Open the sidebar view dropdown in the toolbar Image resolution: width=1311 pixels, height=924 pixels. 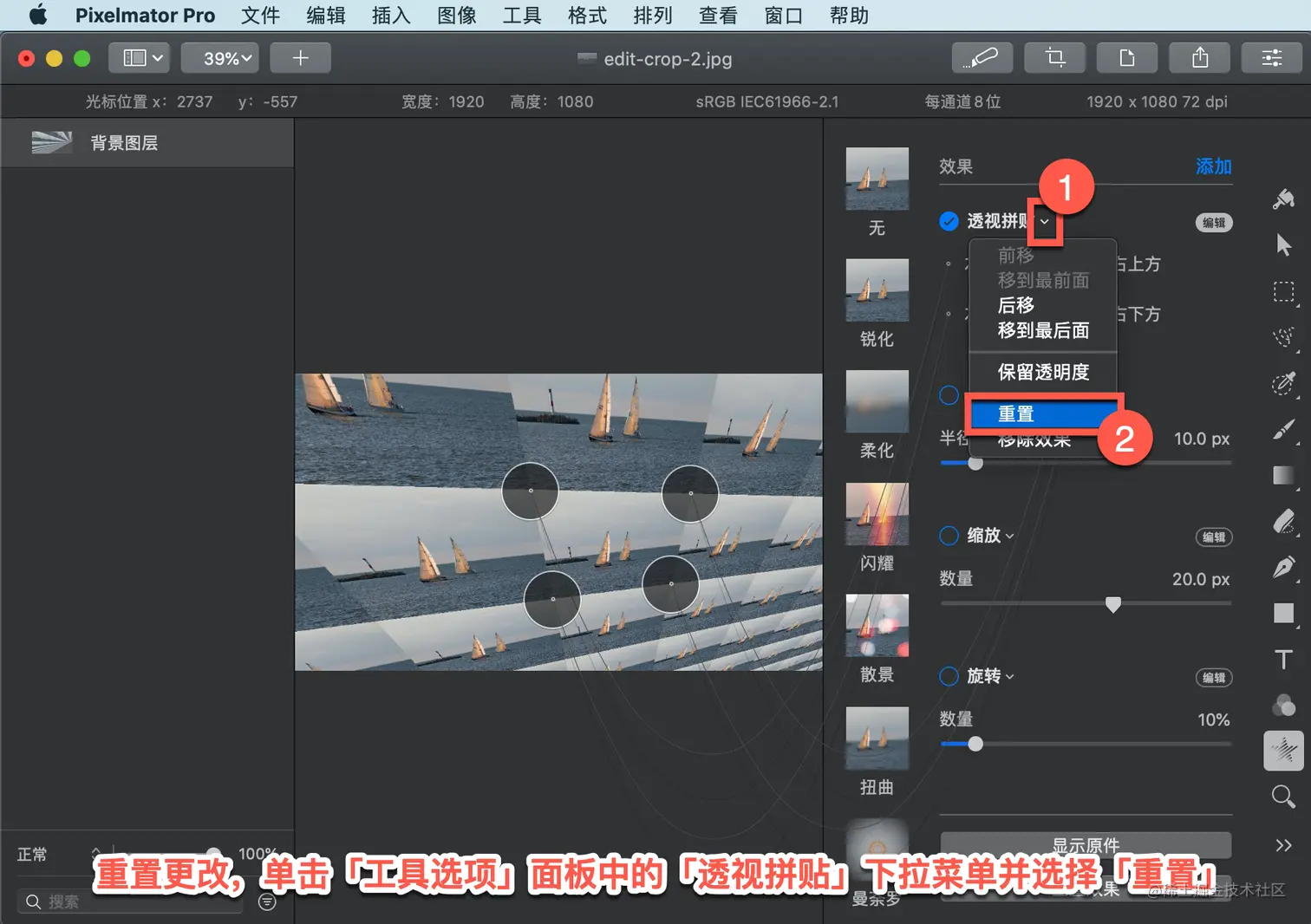140,58
